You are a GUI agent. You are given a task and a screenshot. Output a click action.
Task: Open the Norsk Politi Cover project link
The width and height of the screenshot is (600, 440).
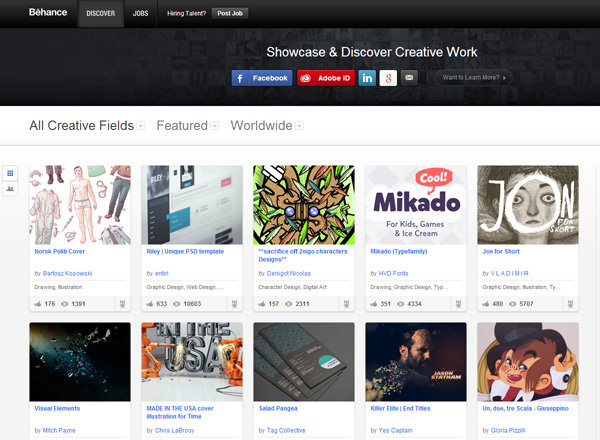60,251
